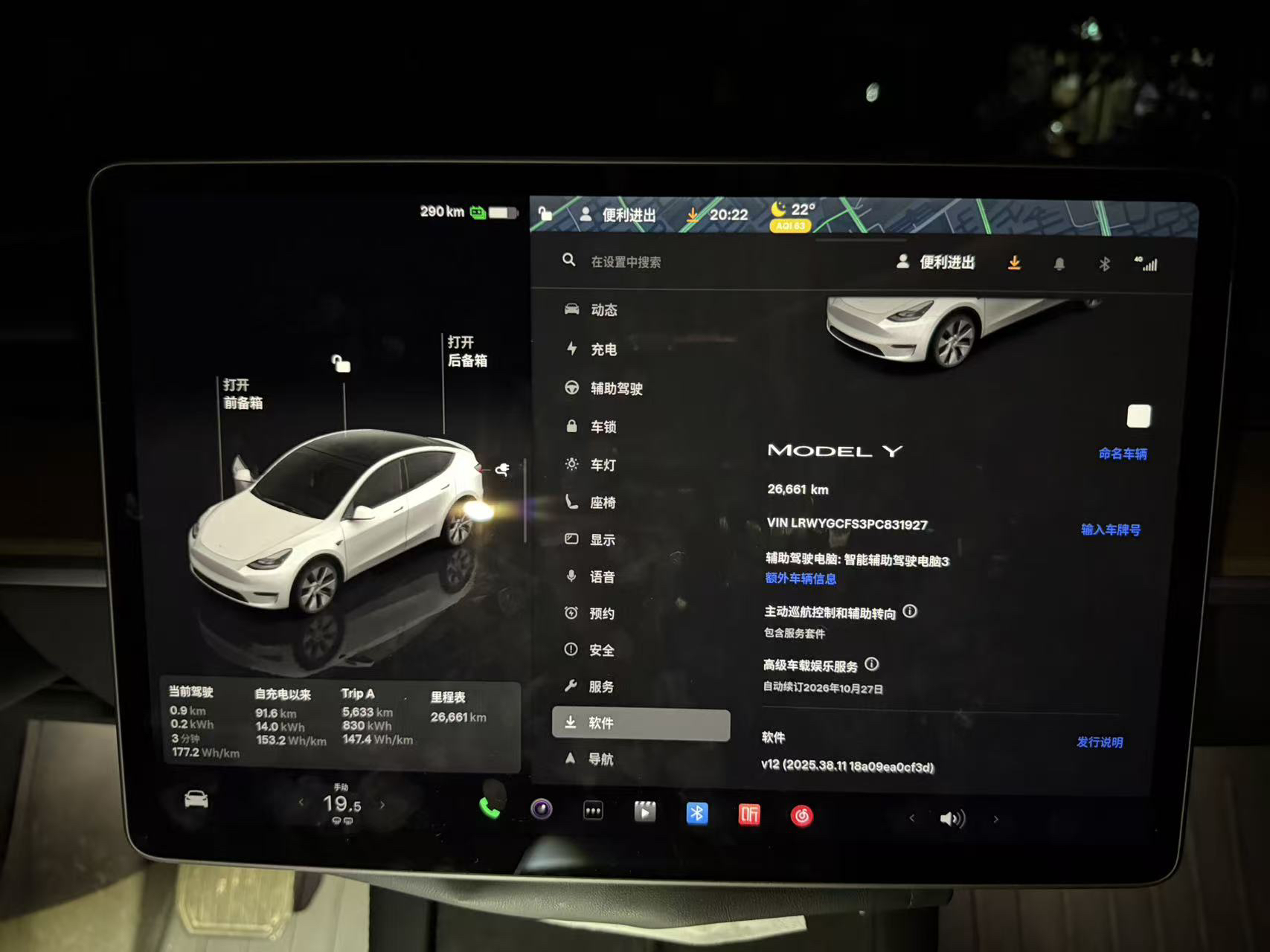Open notifications bell icon
1270x952 pixels.
click(x=1059, y=264)
